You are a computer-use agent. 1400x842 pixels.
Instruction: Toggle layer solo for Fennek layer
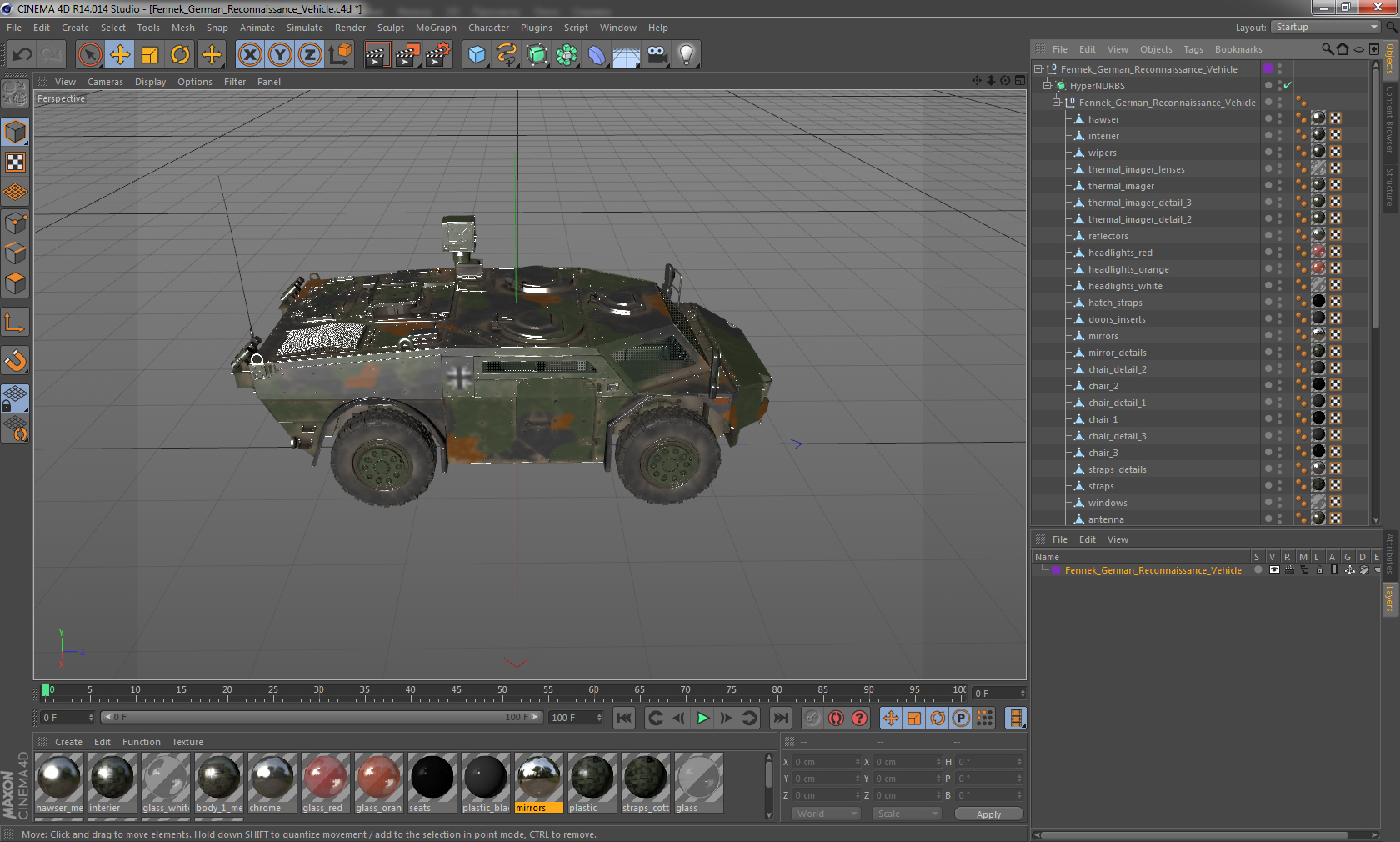tap(1257, 570)
